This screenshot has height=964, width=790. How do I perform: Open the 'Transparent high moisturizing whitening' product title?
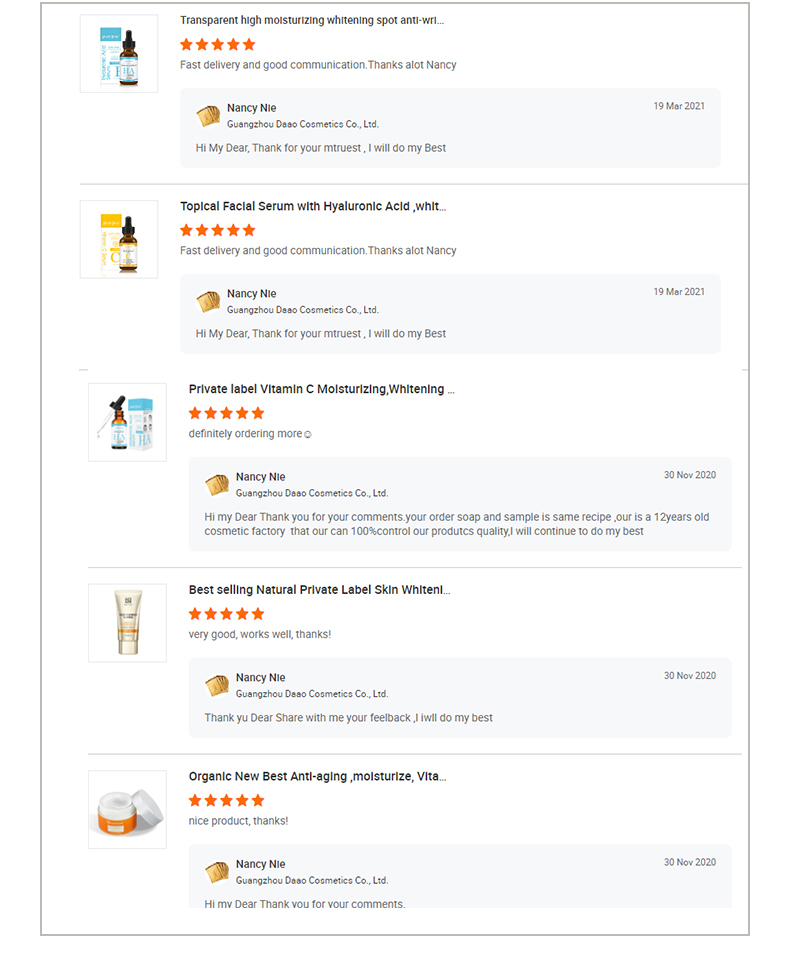312,20
